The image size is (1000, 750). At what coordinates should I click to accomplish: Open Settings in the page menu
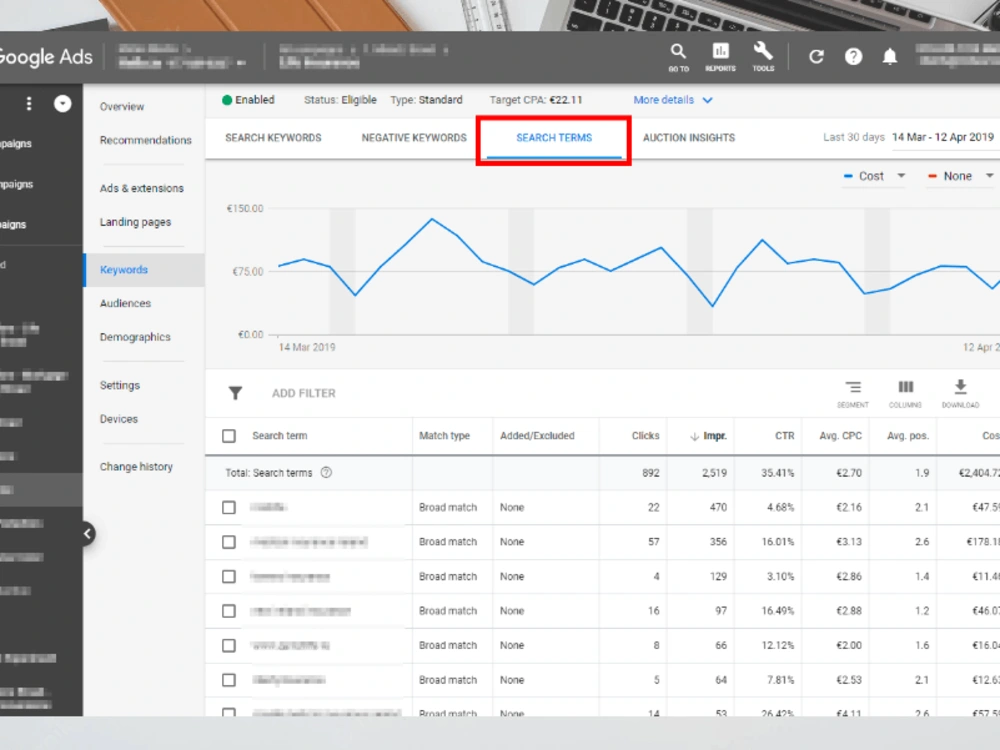coord(120,386)
